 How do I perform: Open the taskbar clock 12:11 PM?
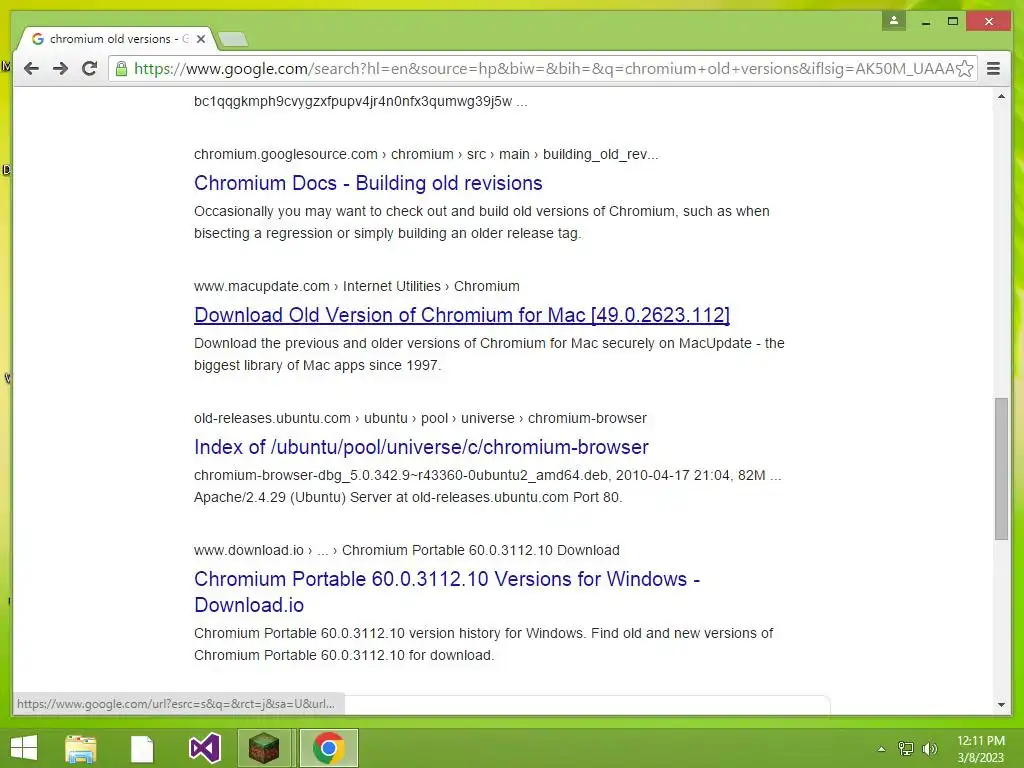[980, 748]
